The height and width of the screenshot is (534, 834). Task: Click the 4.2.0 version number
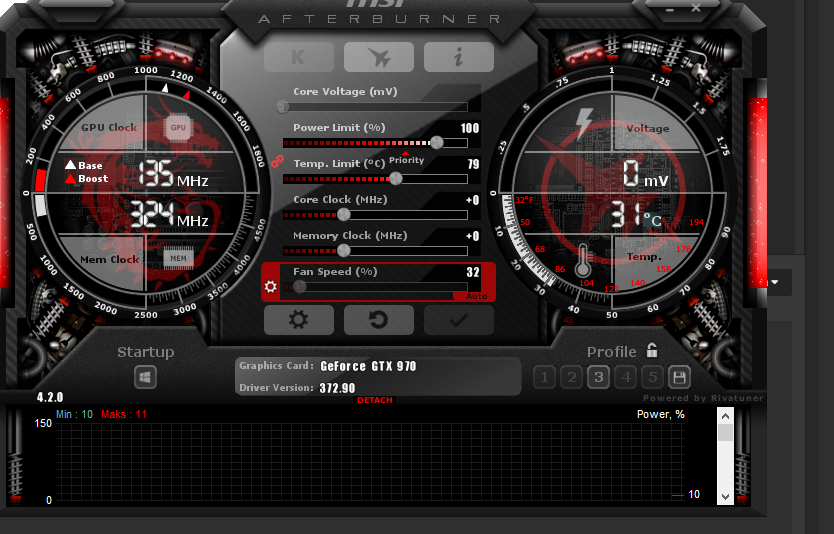point(50,397)
